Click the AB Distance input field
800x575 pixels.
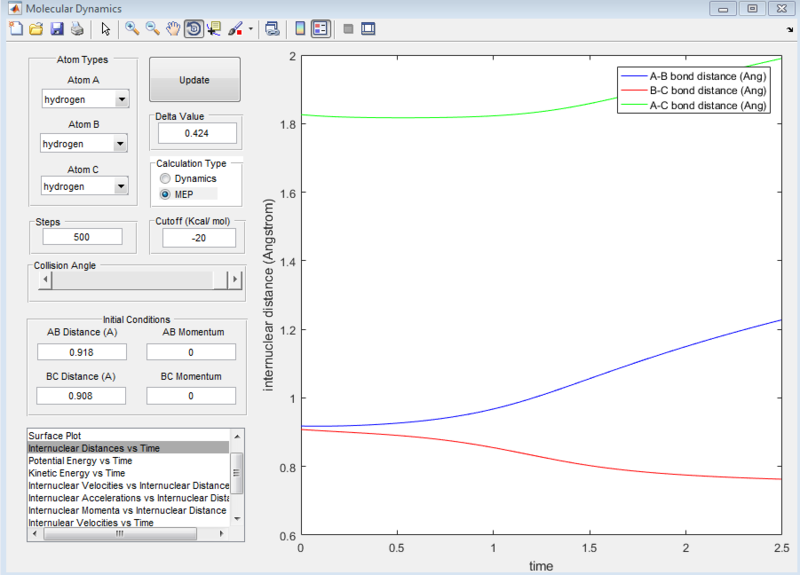pyautogui.click(x=82, y=352)
